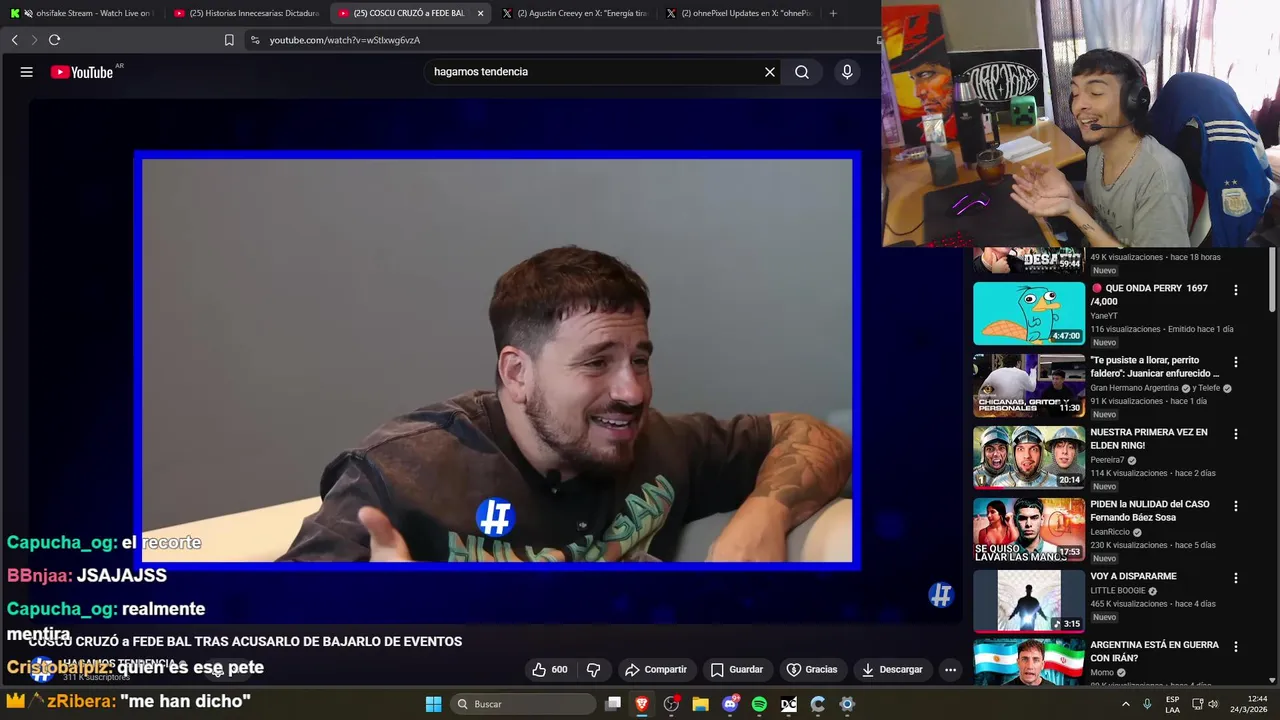1280x720 pixels.
Task: Open the LITTLE BOOGIE channel link
Action: point(1118,591)
